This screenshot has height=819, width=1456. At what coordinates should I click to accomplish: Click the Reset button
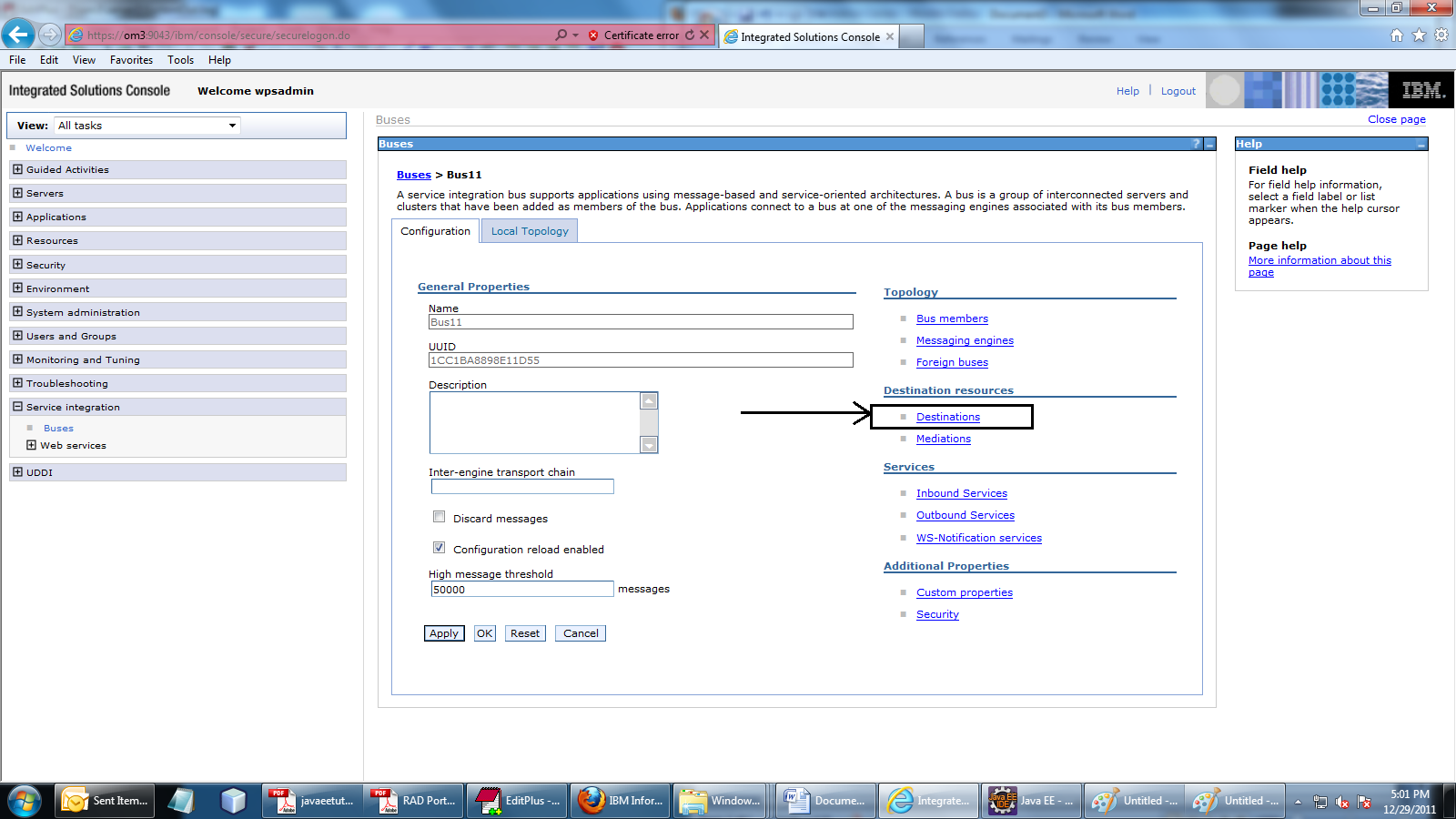click(x=525, y=633)
